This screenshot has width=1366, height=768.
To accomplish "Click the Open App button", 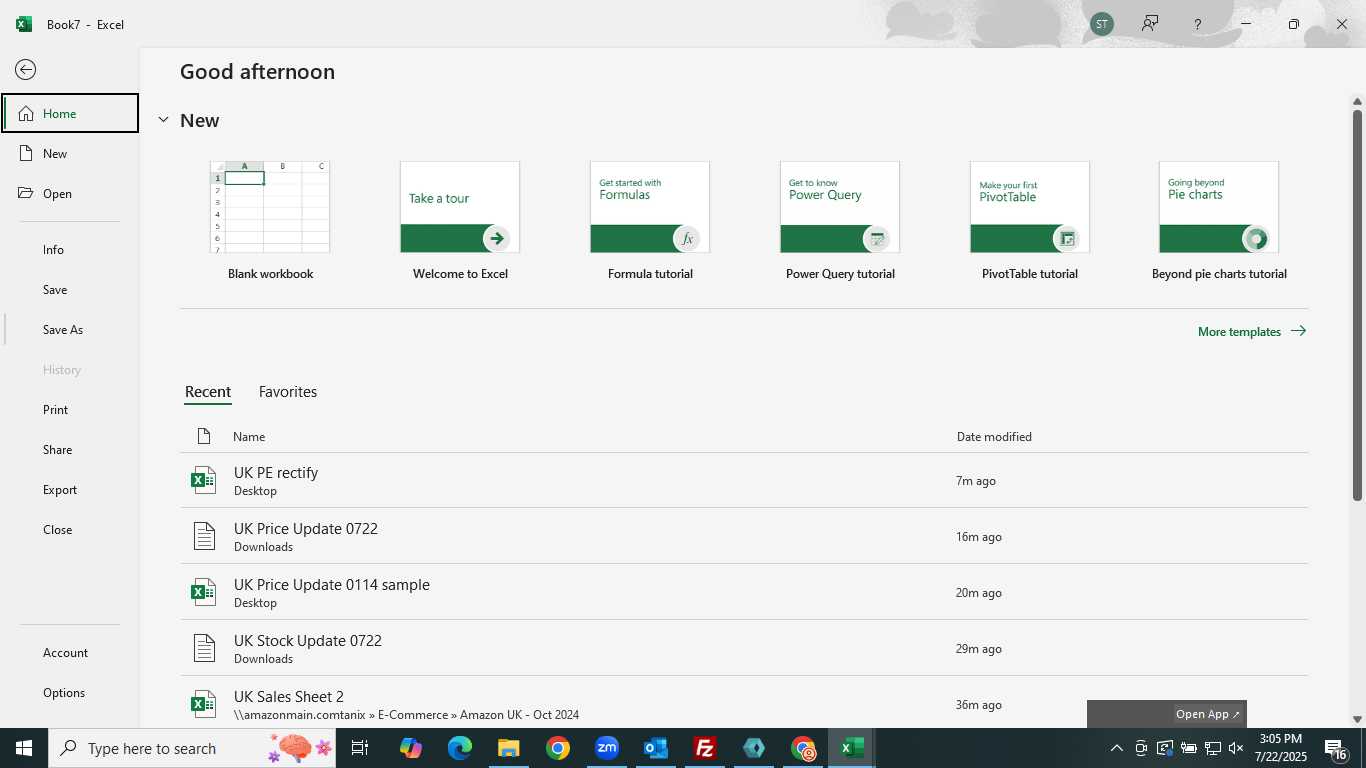I will [1208, 714].
